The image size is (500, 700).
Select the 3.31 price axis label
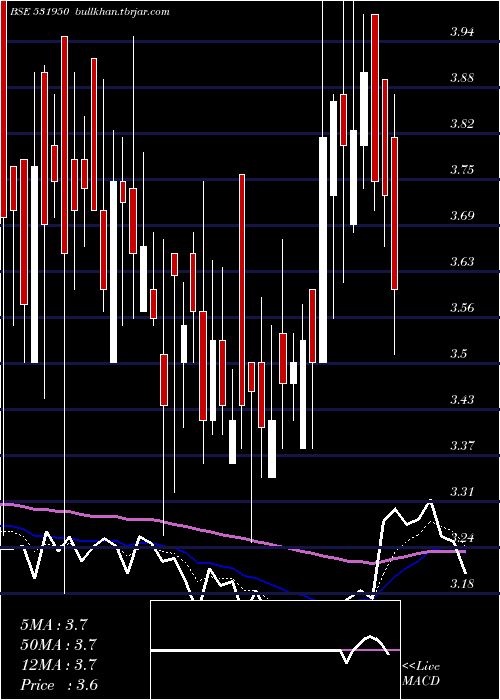[461, 492]
